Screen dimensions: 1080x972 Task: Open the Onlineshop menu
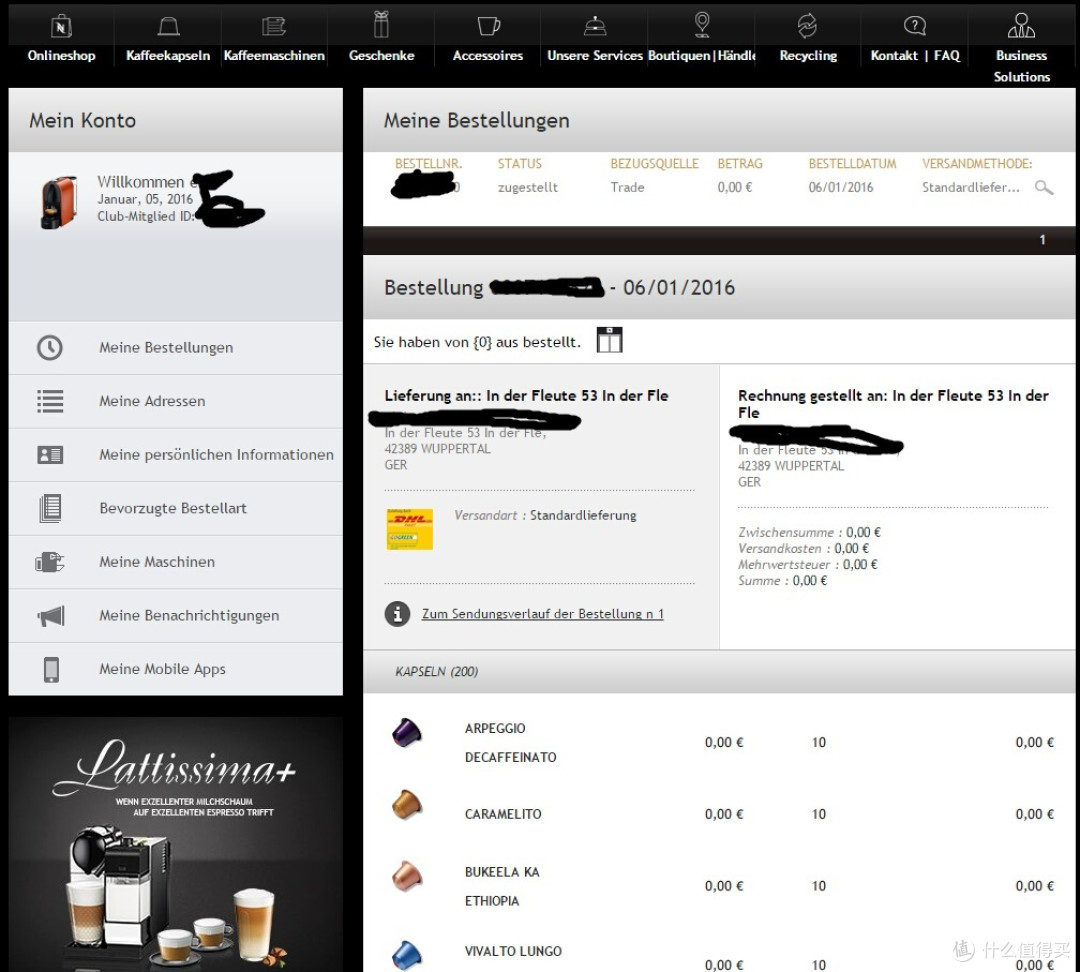(x=61, y=56)
